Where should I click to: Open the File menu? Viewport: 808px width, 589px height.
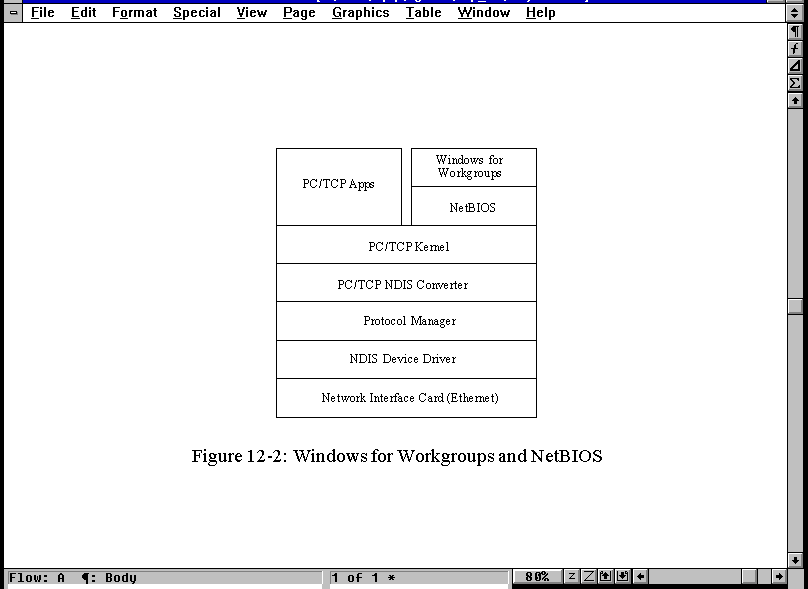42,13
